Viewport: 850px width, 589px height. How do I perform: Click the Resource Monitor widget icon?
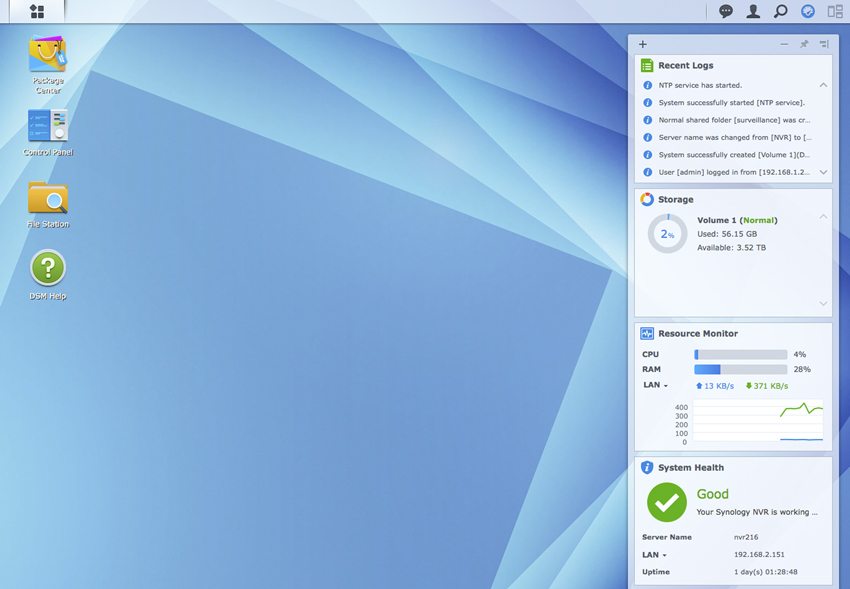[x=647, y=334]
